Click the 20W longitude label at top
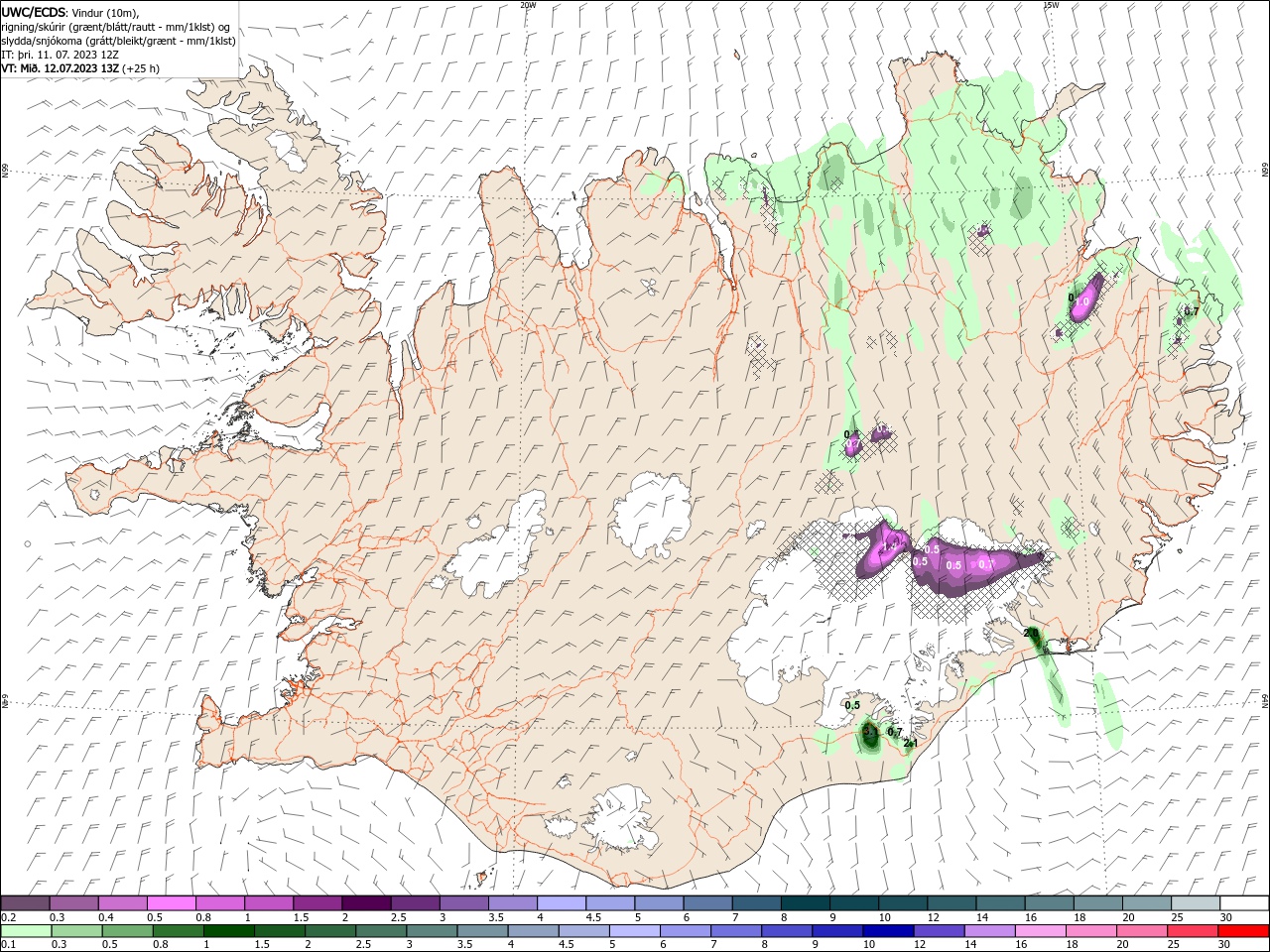 click(528, 5)
